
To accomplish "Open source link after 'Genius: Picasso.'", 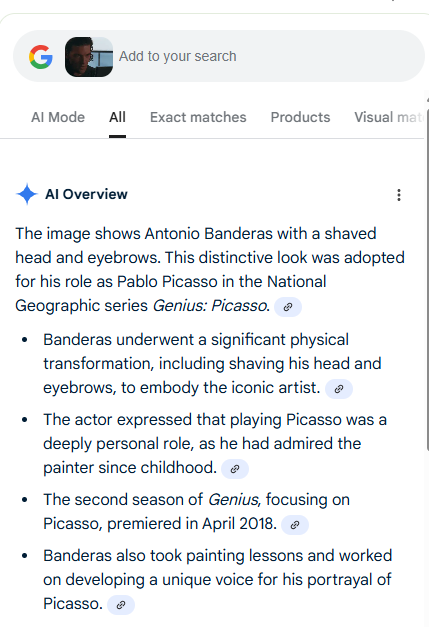I will point(288,307).
